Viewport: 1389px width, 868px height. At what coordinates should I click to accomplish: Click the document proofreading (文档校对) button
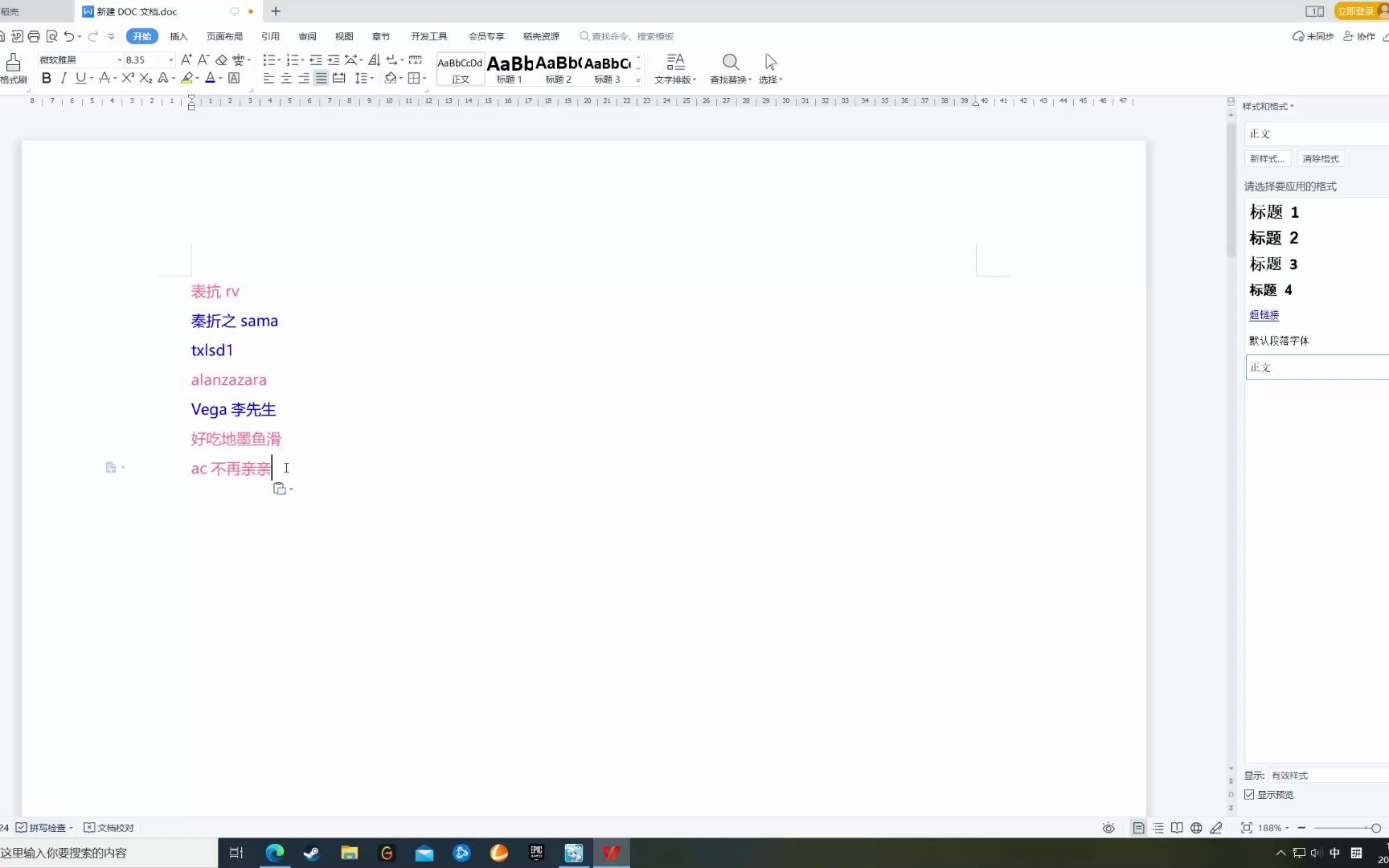click(x=109, y=828)
